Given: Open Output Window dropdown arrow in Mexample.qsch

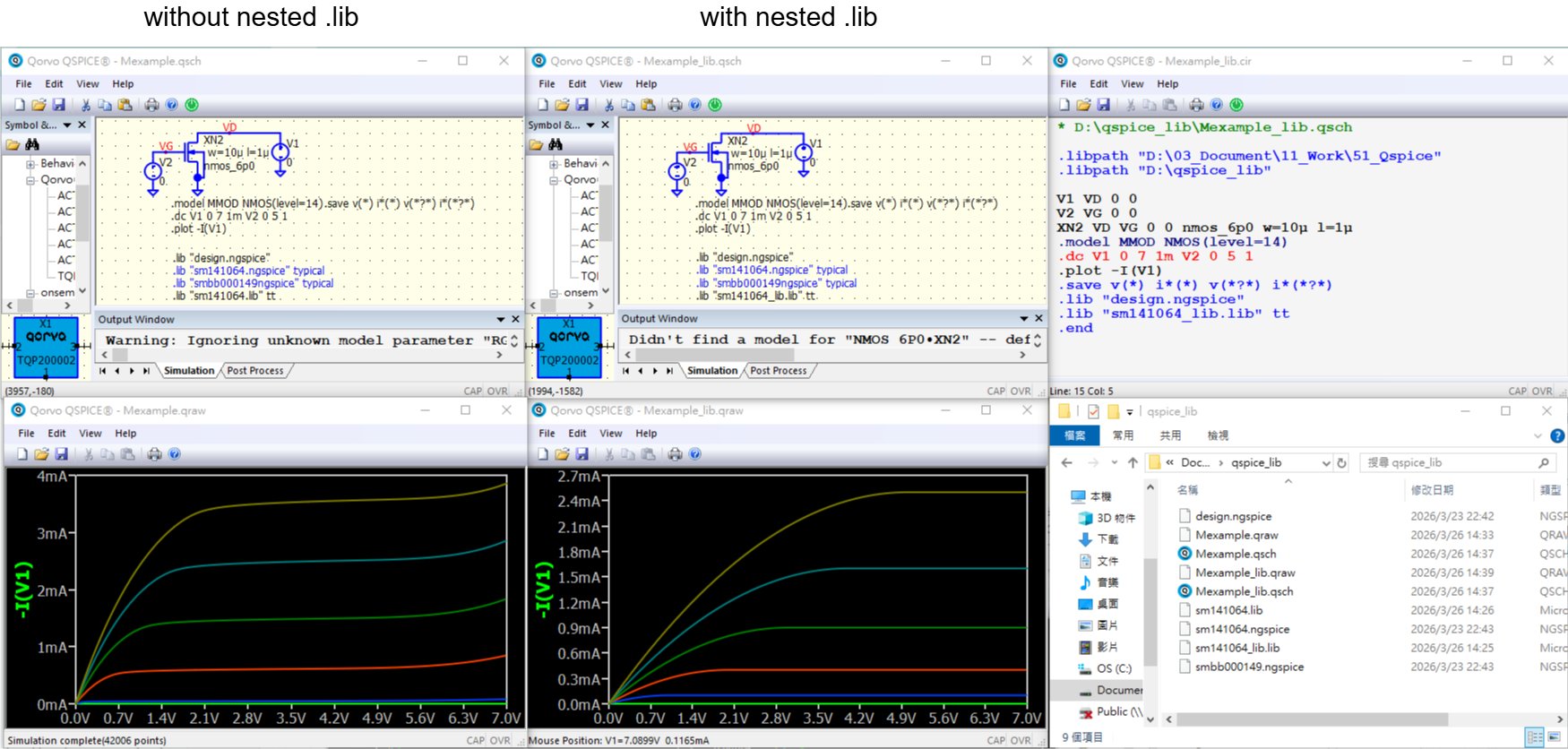Looking at the screenshot, I should pyautogui.click(x=500, y=320).
